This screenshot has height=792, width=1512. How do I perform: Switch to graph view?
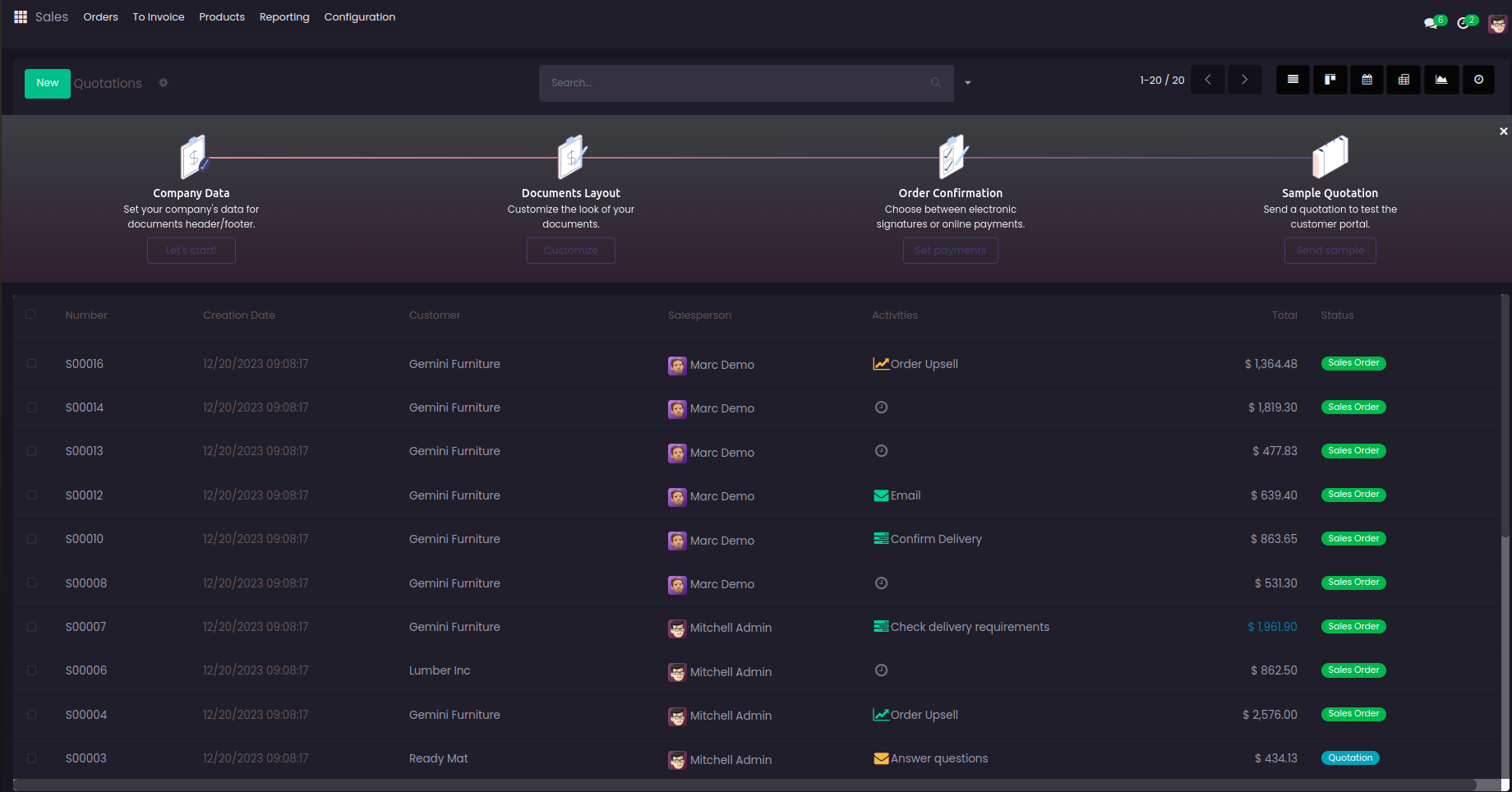tap(1441, 80)
